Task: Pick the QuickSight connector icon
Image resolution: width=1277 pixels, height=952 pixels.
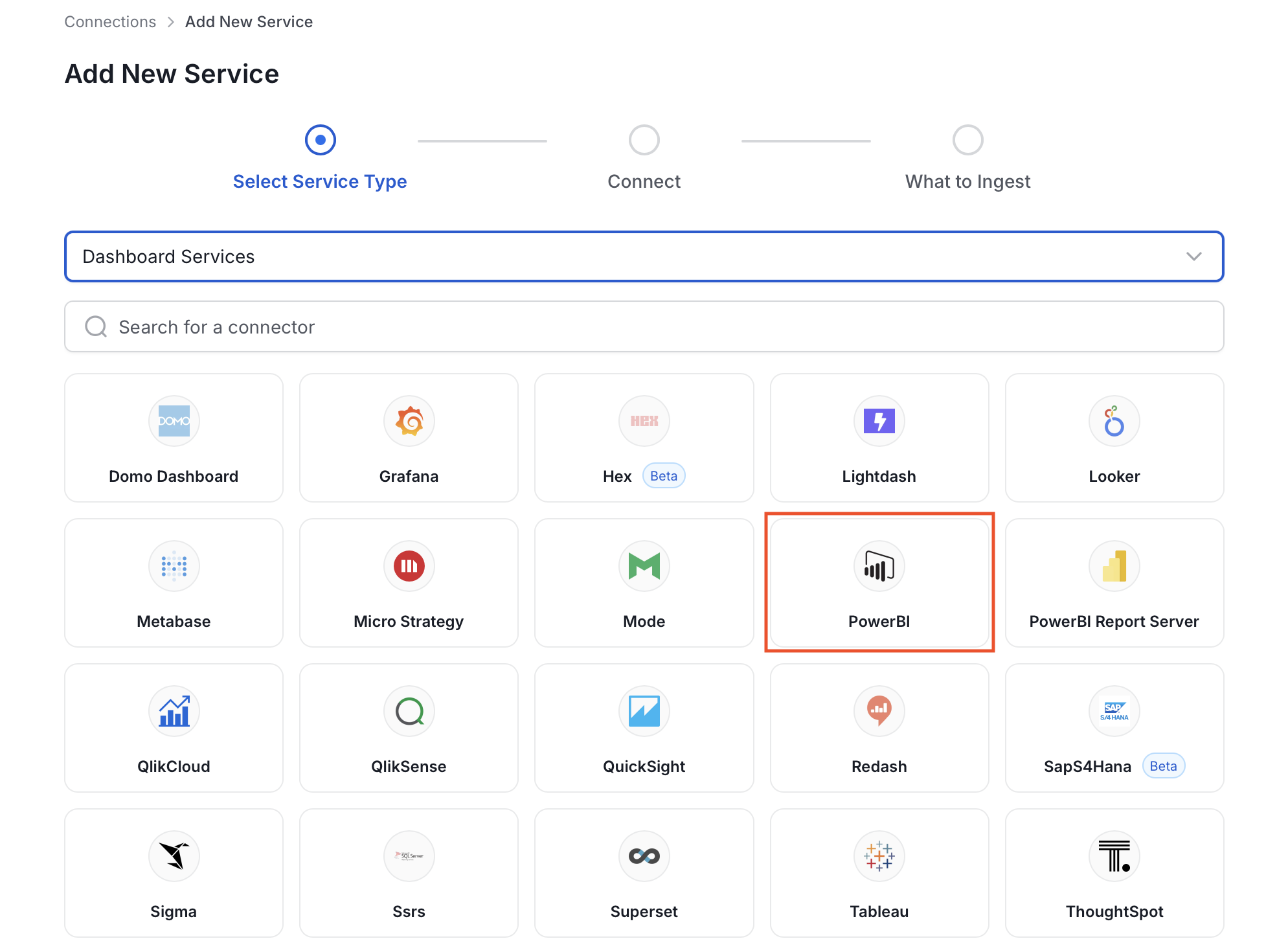Action: [x=644, y=711]
